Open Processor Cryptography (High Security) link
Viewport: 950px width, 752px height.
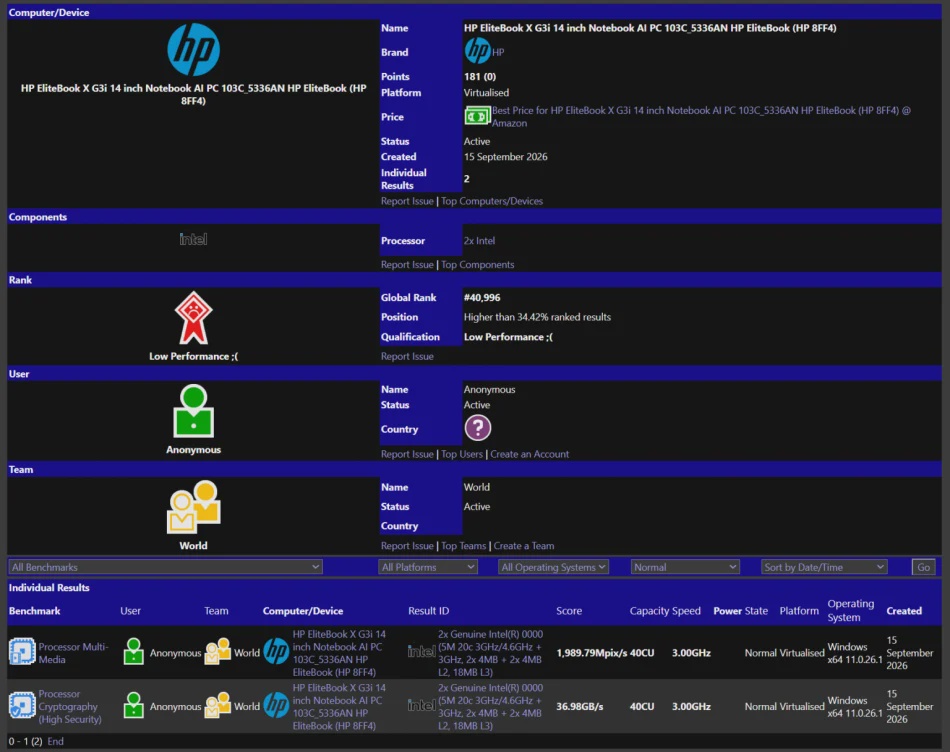pyautogui.click(x=70, y=706)
